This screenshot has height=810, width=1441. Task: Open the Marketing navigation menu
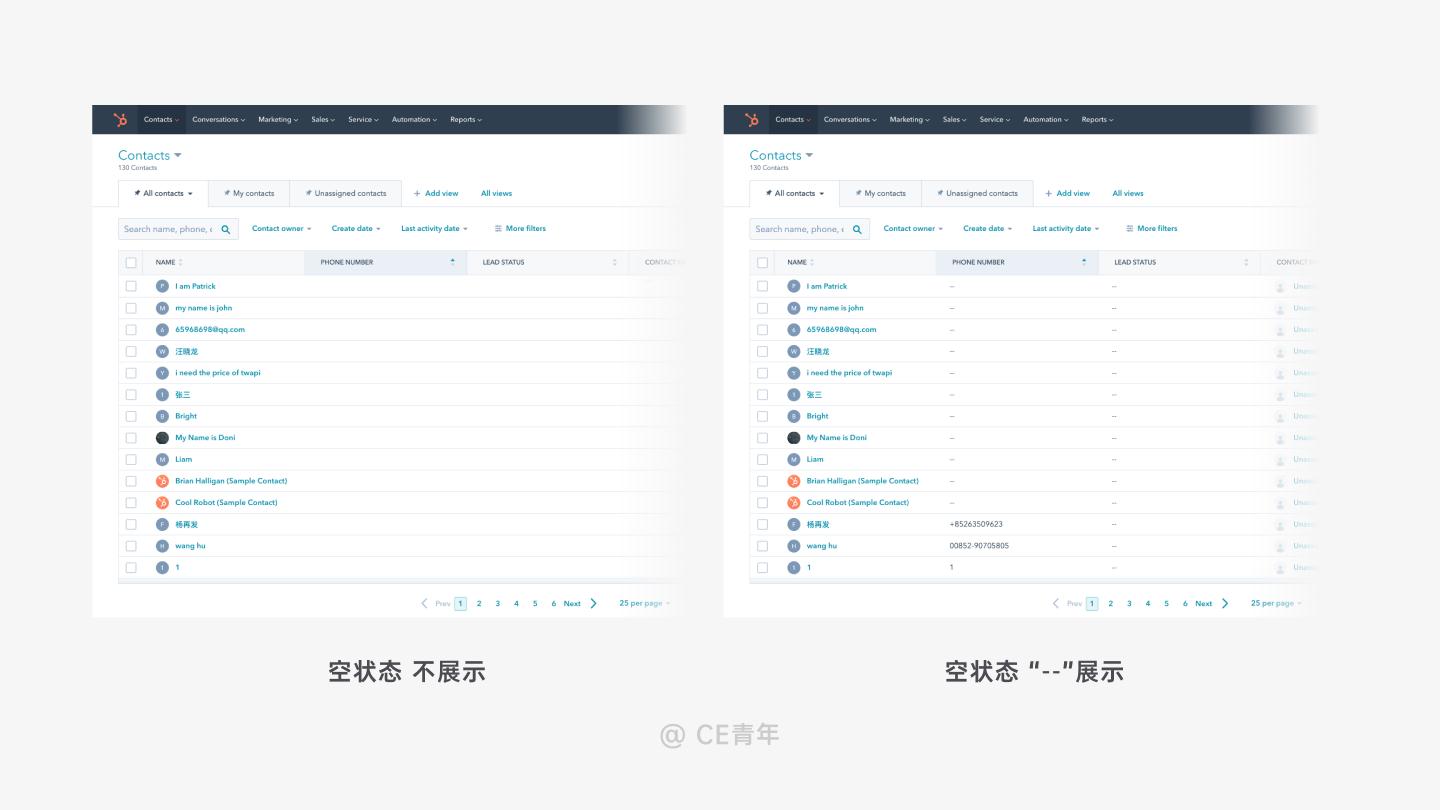point(278,119)
